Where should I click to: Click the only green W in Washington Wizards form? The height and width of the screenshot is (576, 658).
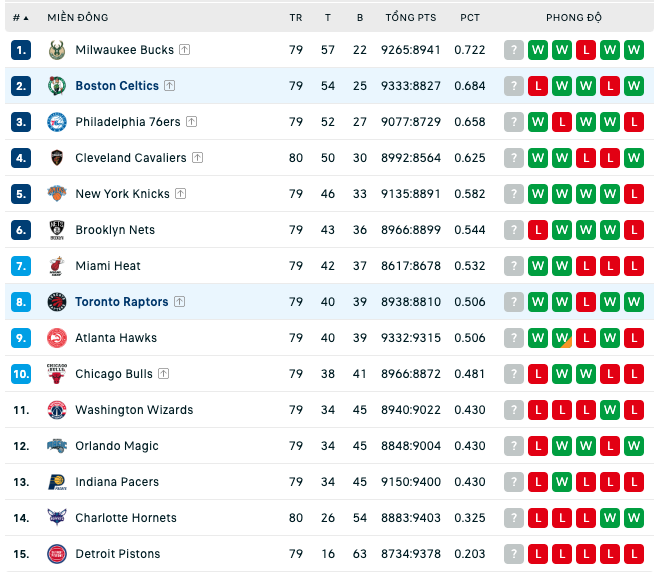610,410
